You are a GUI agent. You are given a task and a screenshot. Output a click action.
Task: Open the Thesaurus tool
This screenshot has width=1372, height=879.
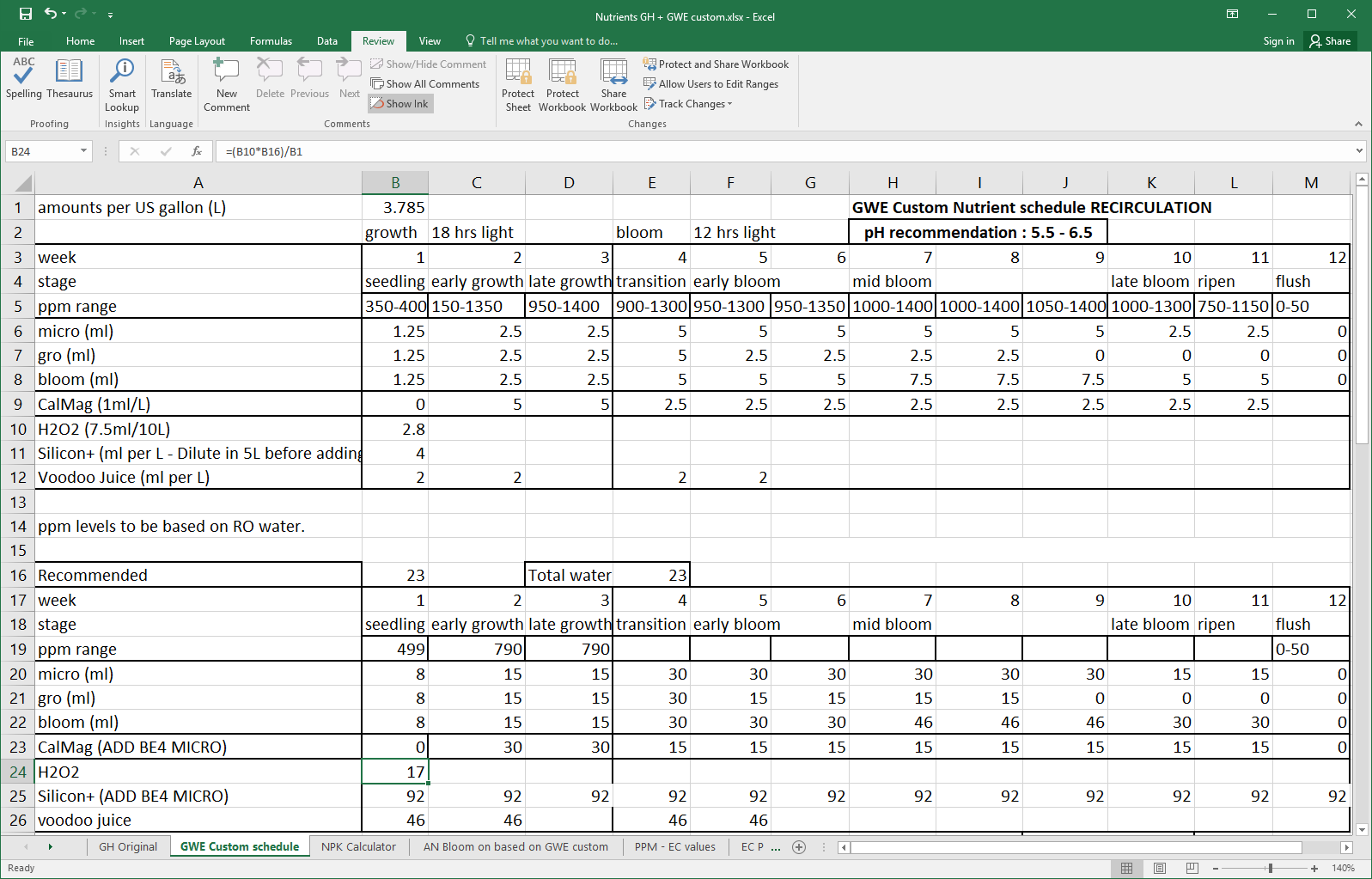pyautogui.click(x=70, y=78)
